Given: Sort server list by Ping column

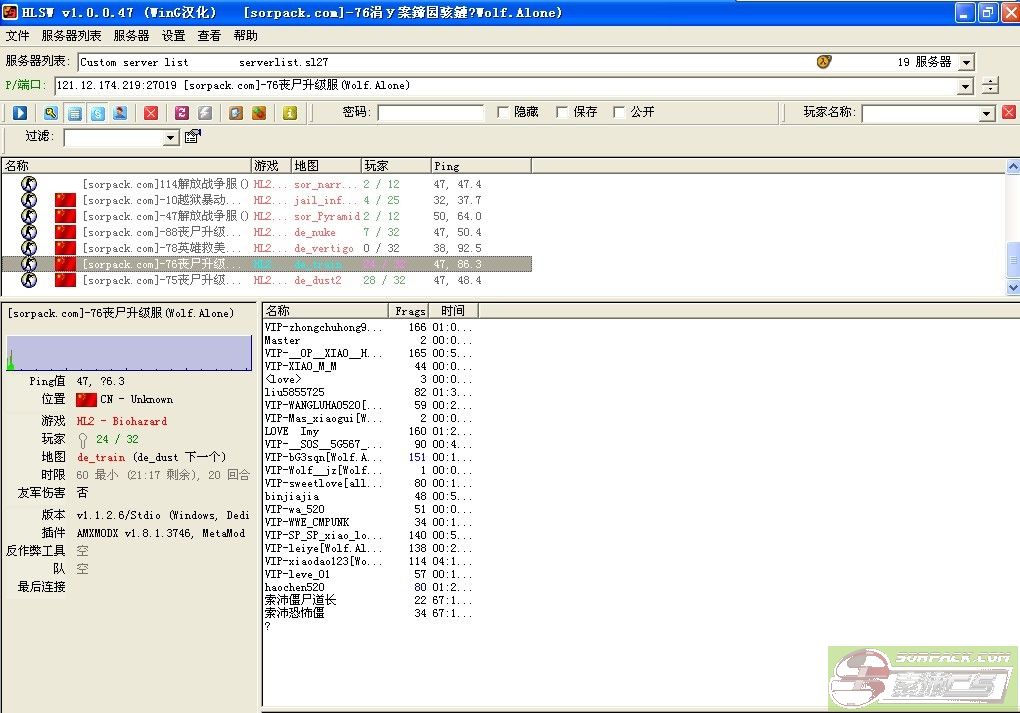Looking at the screenshot, I should [x=481, y=166].
